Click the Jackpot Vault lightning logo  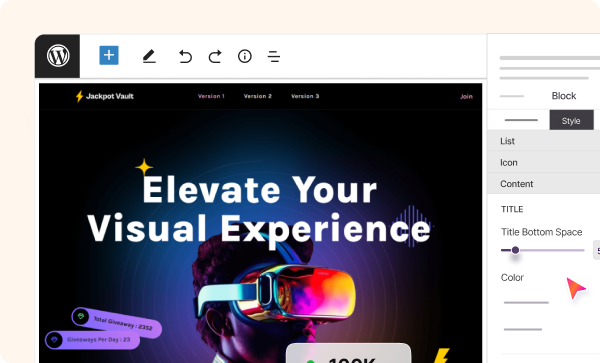79,96
